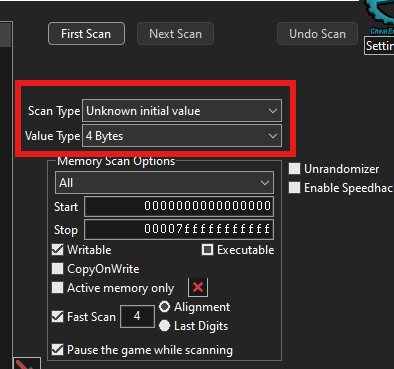Select the Alignment radio button
Screen dimensions: 394x369
(x=164, y=307)
